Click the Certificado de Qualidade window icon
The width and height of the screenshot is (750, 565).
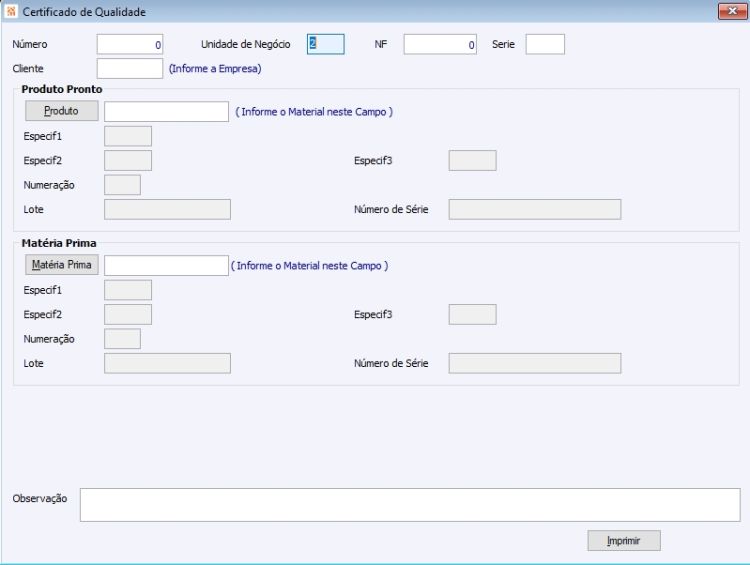[11, 11]
